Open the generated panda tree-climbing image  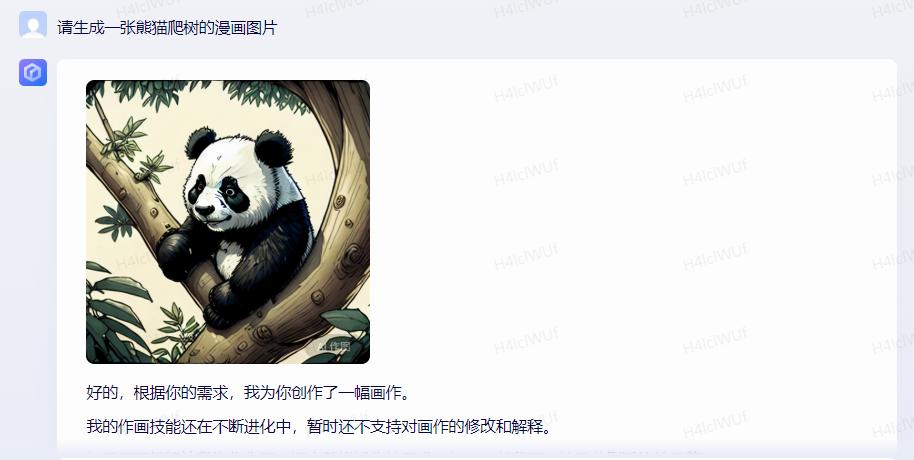pos(228,222)
